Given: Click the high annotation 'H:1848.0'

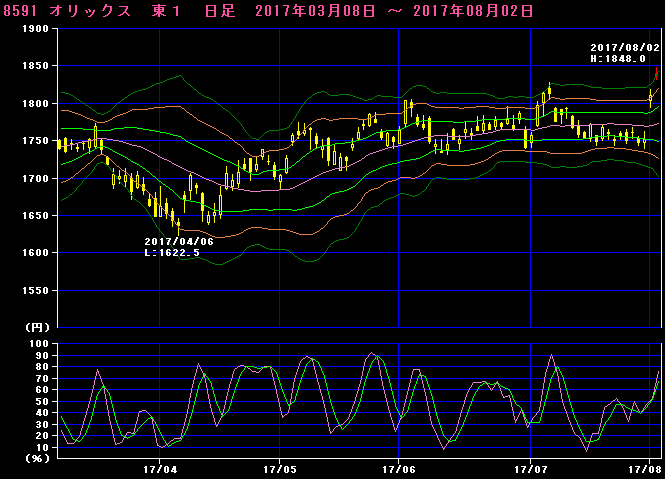Looking at the screenshot, I should (618, 59).
